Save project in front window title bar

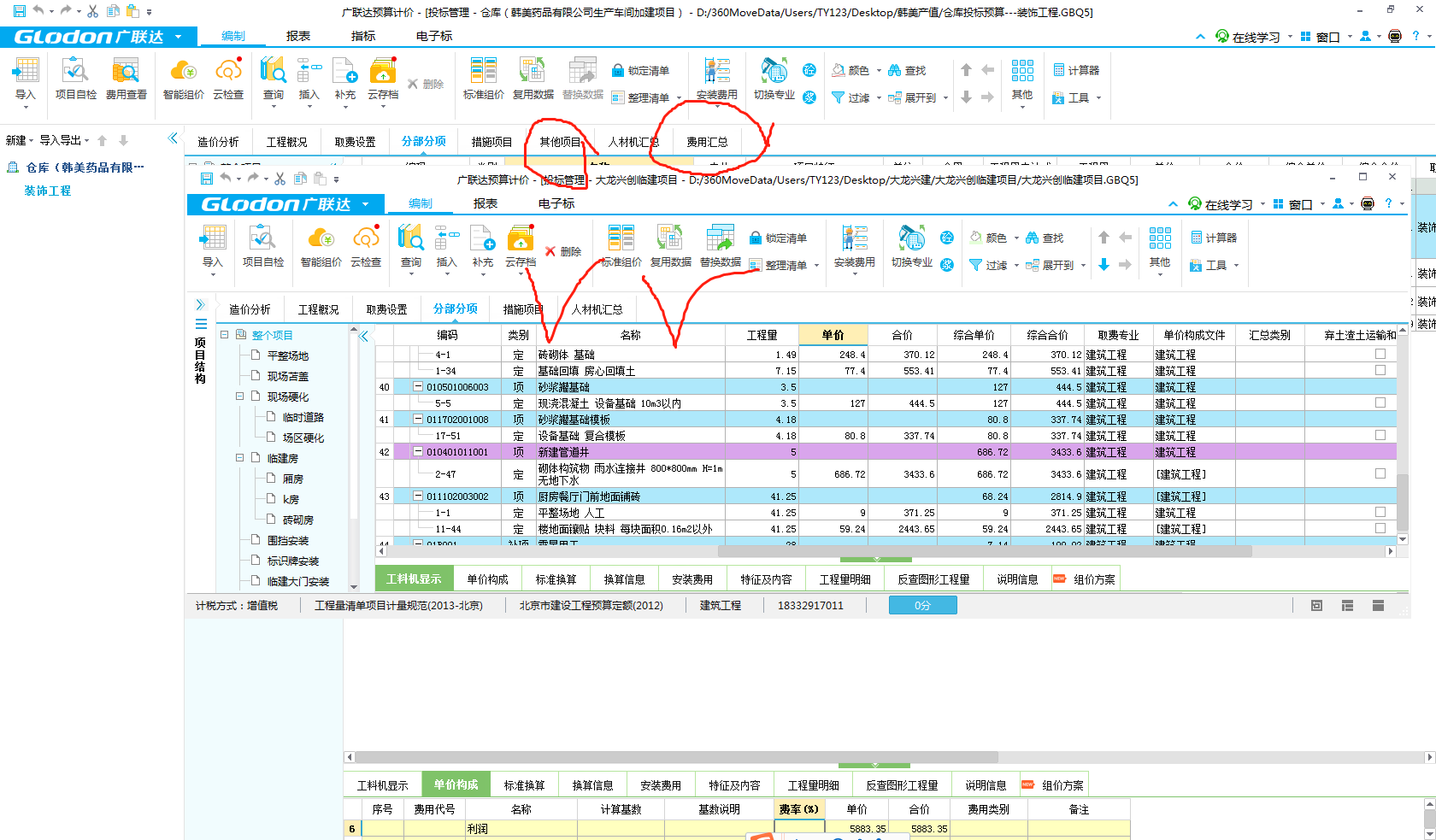pos(207,179)
